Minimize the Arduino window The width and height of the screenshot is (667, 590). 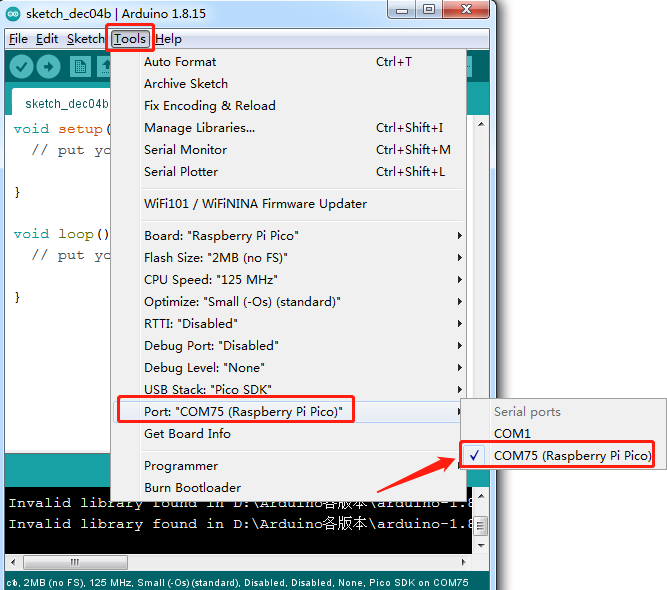click(x=402, y=10)
